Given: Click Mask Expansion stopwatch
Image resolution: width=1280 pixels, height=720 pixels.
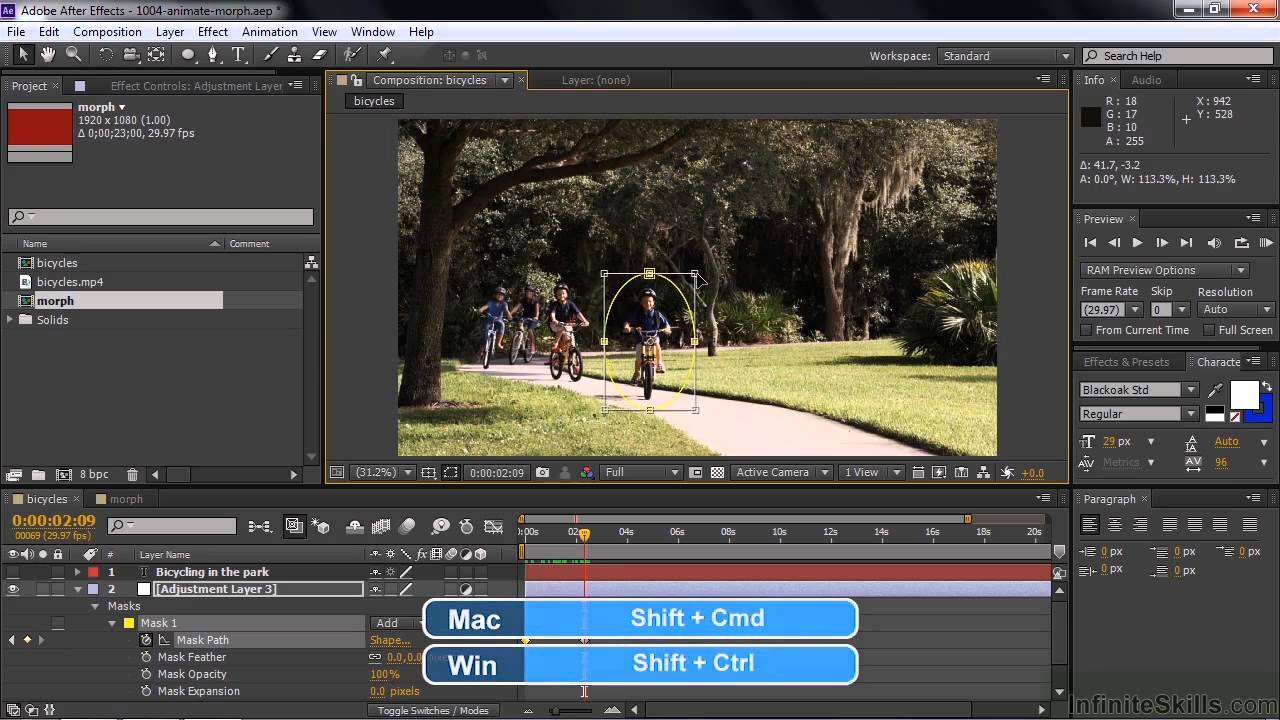Looking at the screenshot, I should (147, 691).
